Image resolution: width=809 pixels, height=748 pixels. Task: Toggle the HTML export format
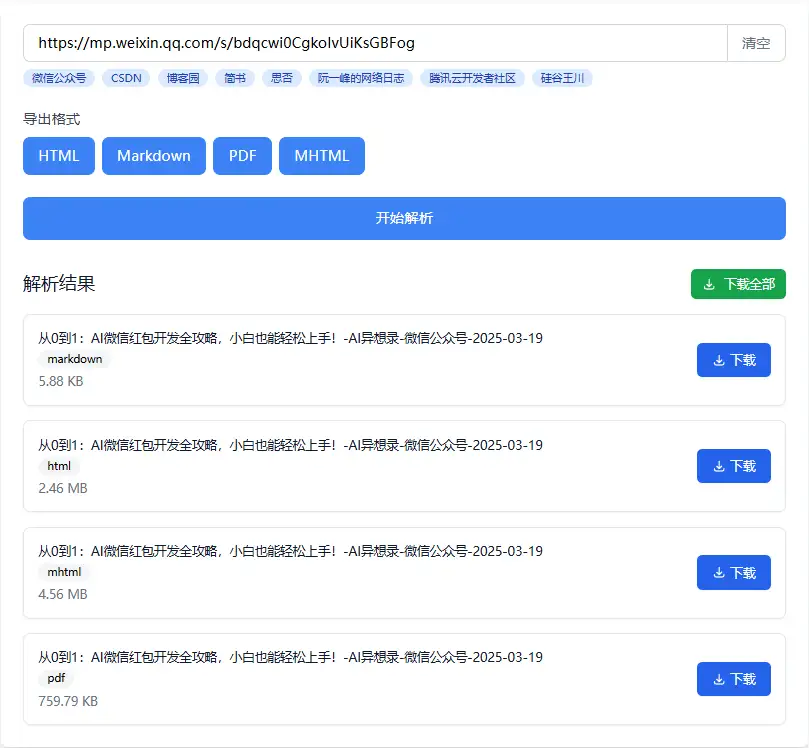tap(58, 156)
